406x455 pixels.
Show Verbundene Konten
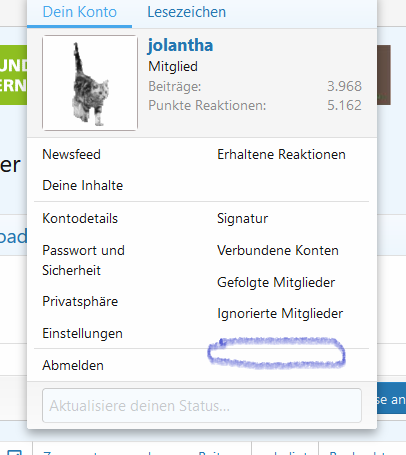(x=278, y=251)
